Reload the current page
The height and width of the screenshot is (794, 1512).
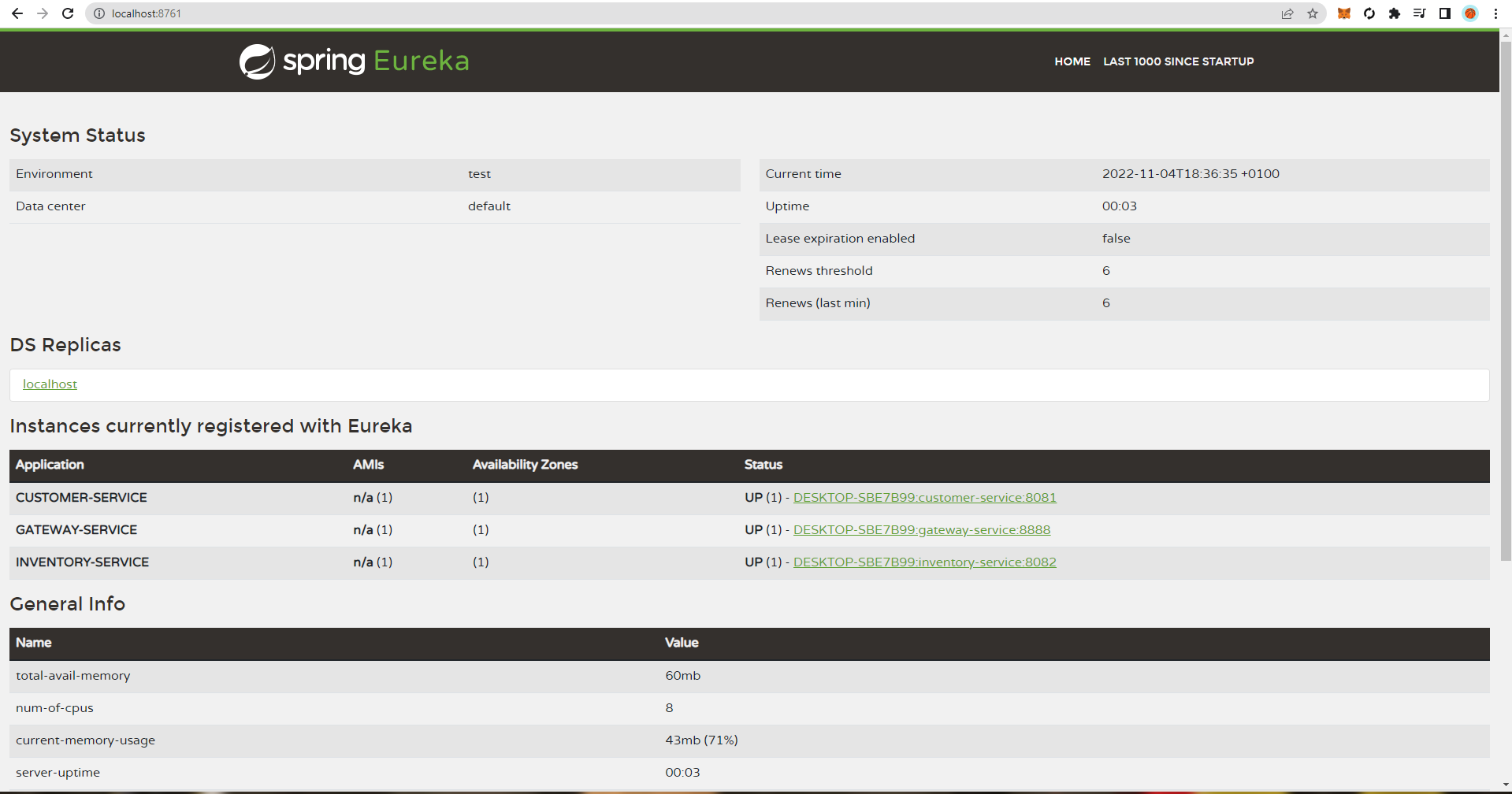(x=67, y=13)
